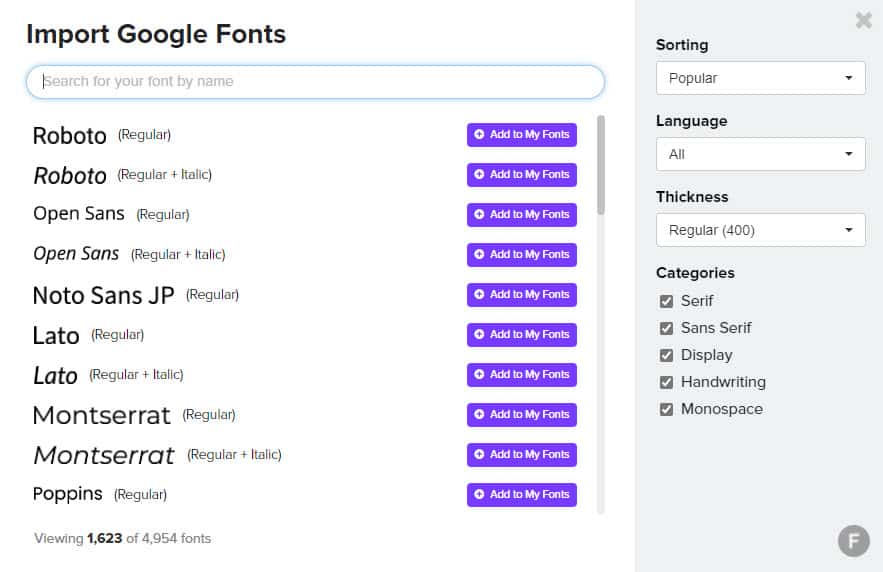
Task: Click the round F icon at bottom
Action: click(x=854, y=541)
